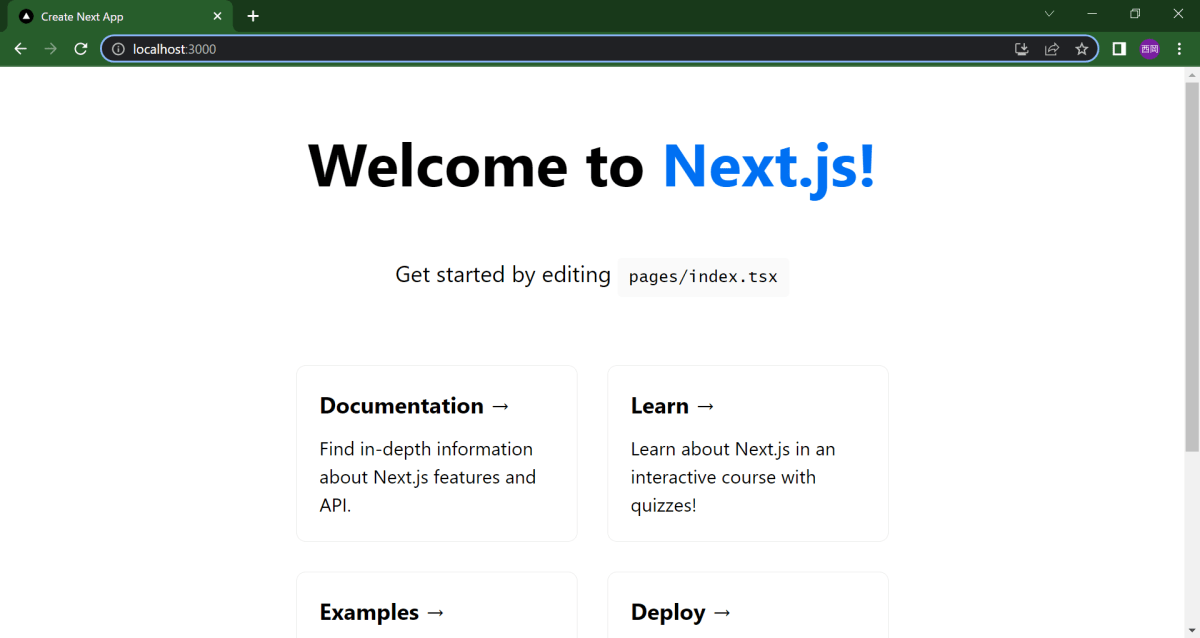Click the pages/index.tsx code text
The width and height of the screenshot is (1200, 638).
703,277
